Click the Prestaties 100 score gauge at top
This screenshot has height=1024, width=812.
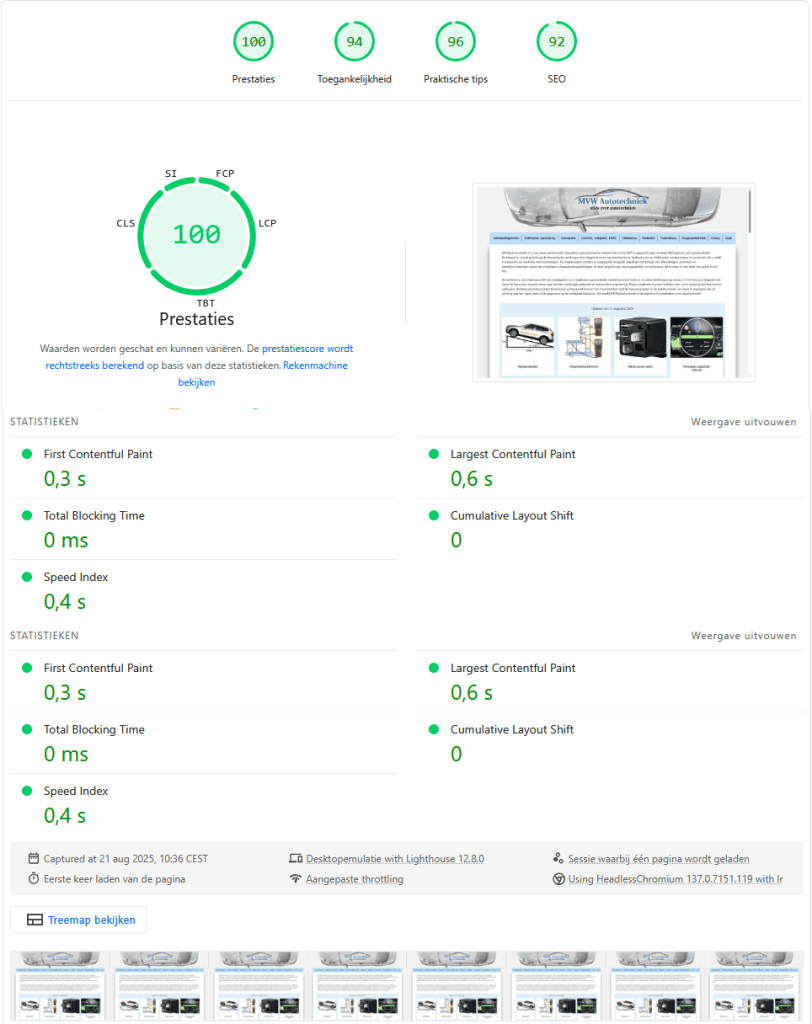coord(253,42)
